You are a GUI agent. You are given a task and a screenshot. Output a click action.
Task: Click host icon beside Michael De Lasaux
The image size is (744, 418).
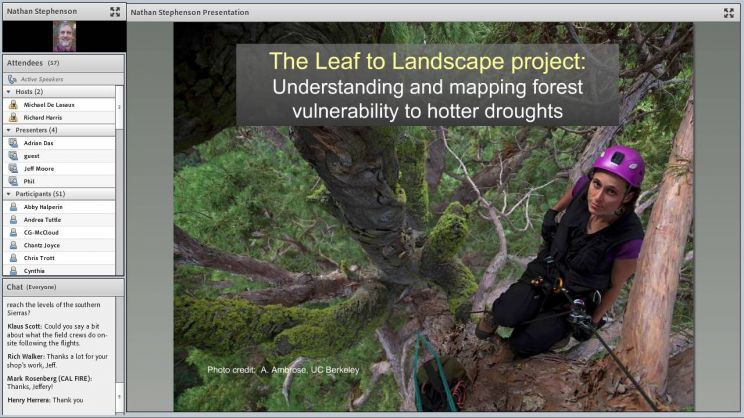(13, 104)
